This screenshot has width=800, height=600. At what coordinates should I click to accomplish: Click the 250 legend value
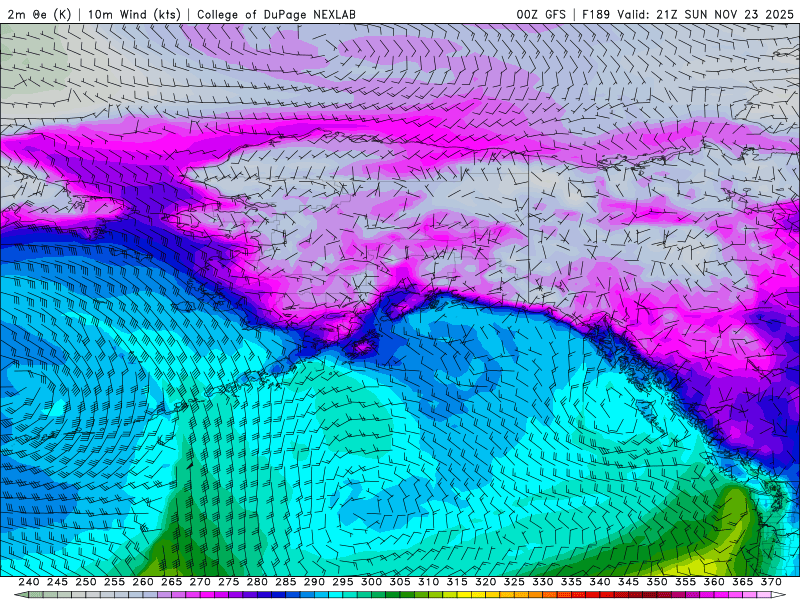[x=86, y=582]
